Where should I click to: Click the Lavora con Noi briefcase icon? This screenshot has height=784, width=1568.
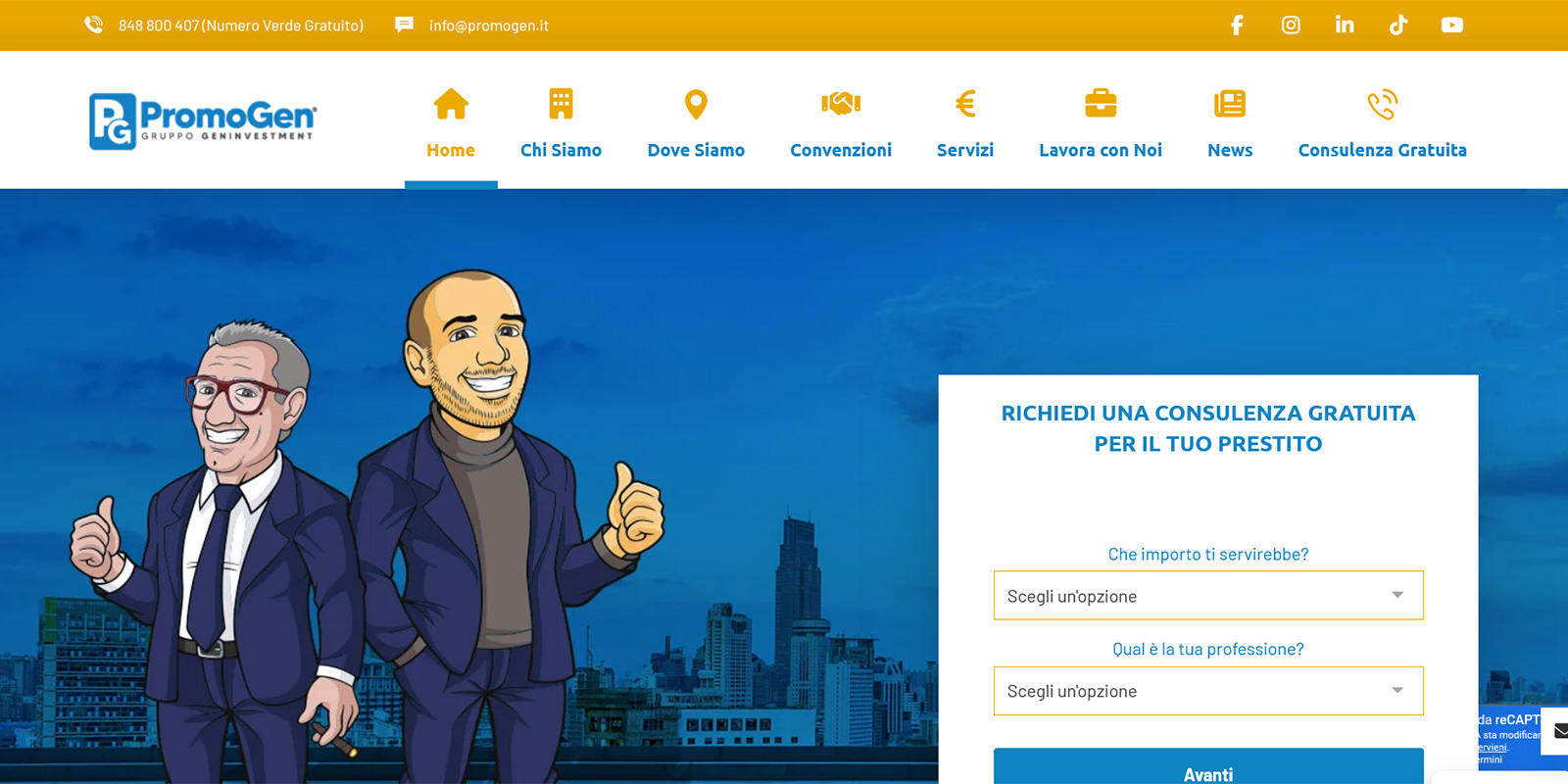tap(1101, 104)
